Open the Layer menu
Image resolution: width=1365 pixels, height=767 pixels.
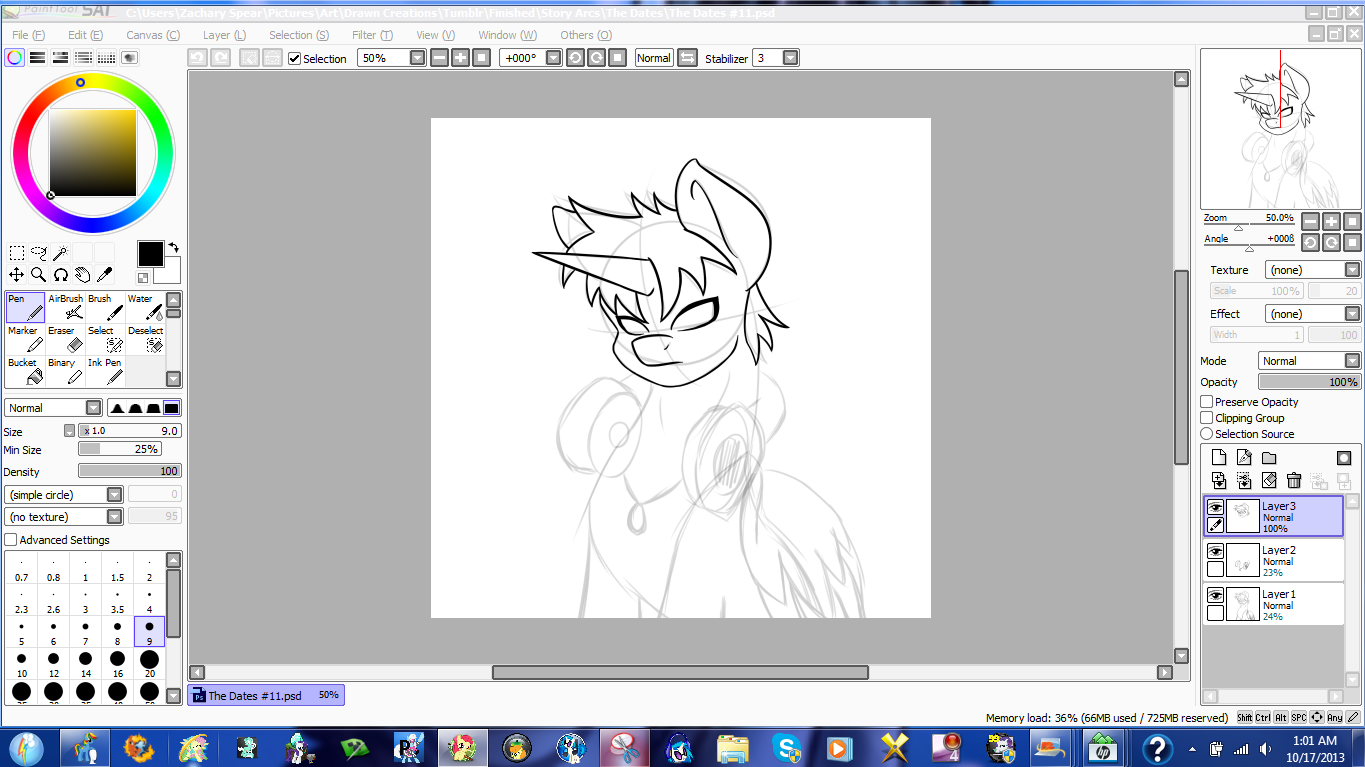coord(224,35)
